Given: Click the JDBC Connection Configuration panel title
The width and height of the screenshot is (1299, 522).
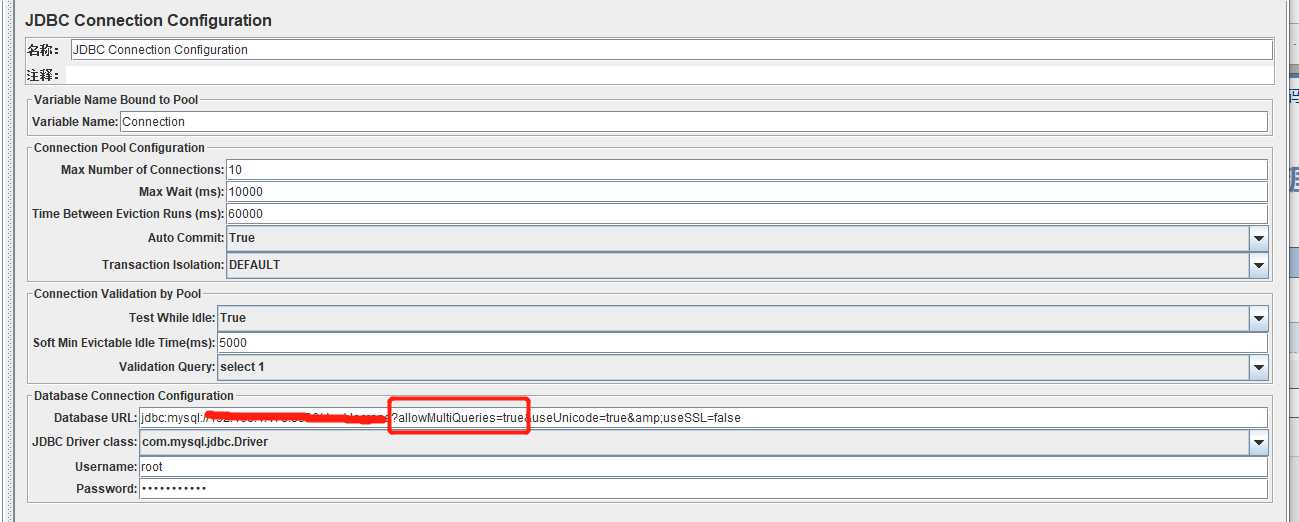Looking at the screenshot, I should pos(148,20).
